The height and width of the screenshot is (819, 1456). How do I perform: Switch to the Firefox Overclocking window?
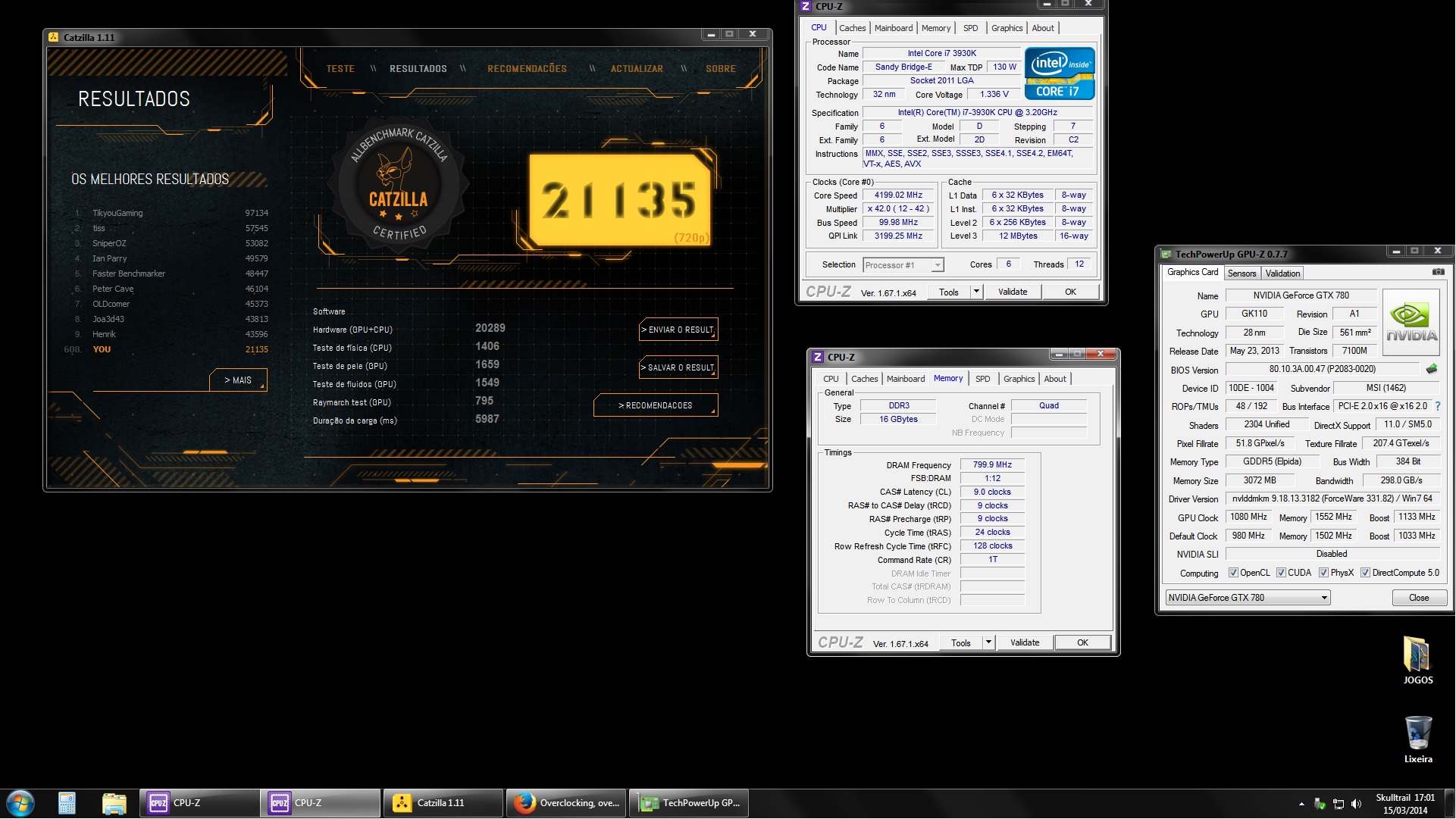566,803
